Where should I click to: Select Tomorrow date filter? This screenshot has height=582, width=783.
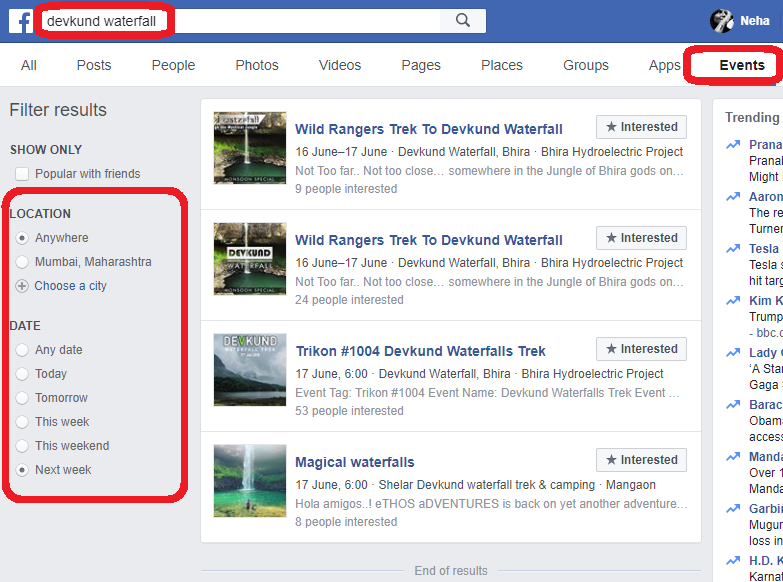pyautogui.click(x=22, y=398)
